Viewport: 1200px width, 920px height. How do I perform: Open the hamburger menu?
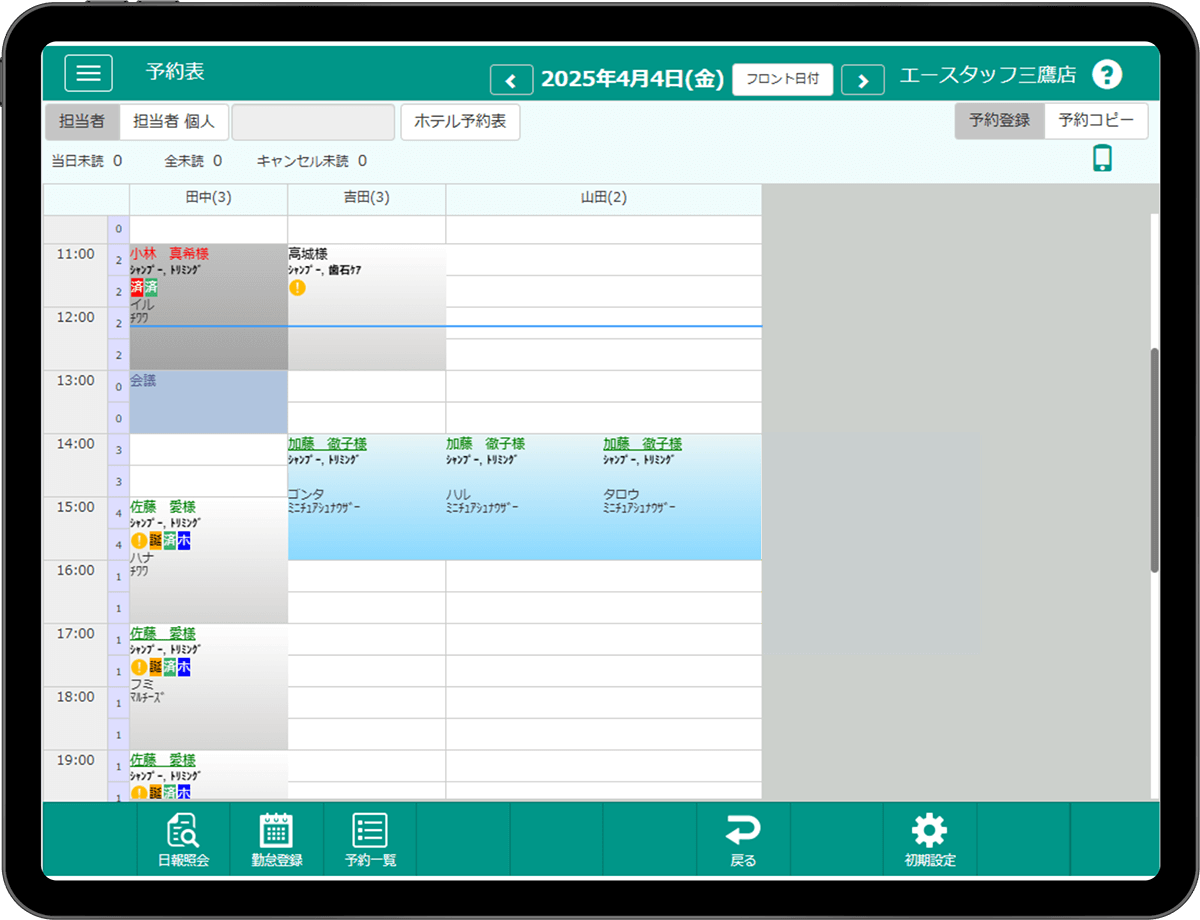89,73
